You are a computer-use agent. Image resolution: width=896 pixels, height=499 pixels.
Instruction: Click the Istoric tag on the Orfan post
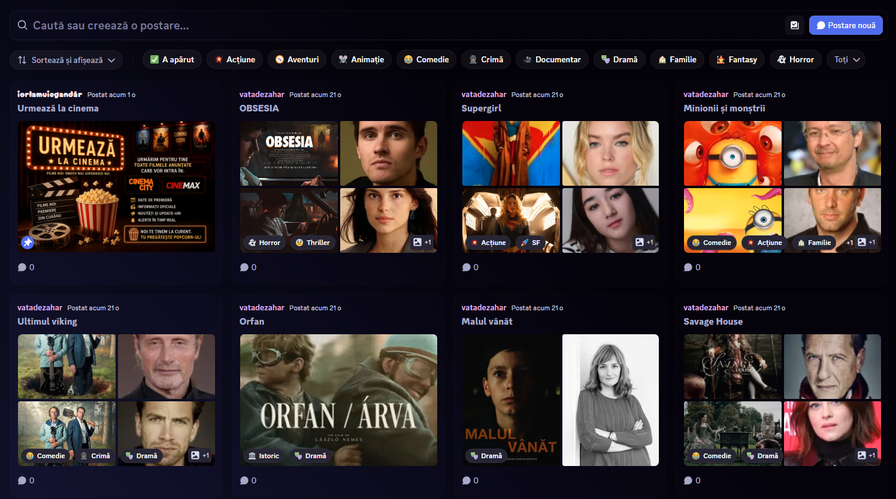pos(263,456)
